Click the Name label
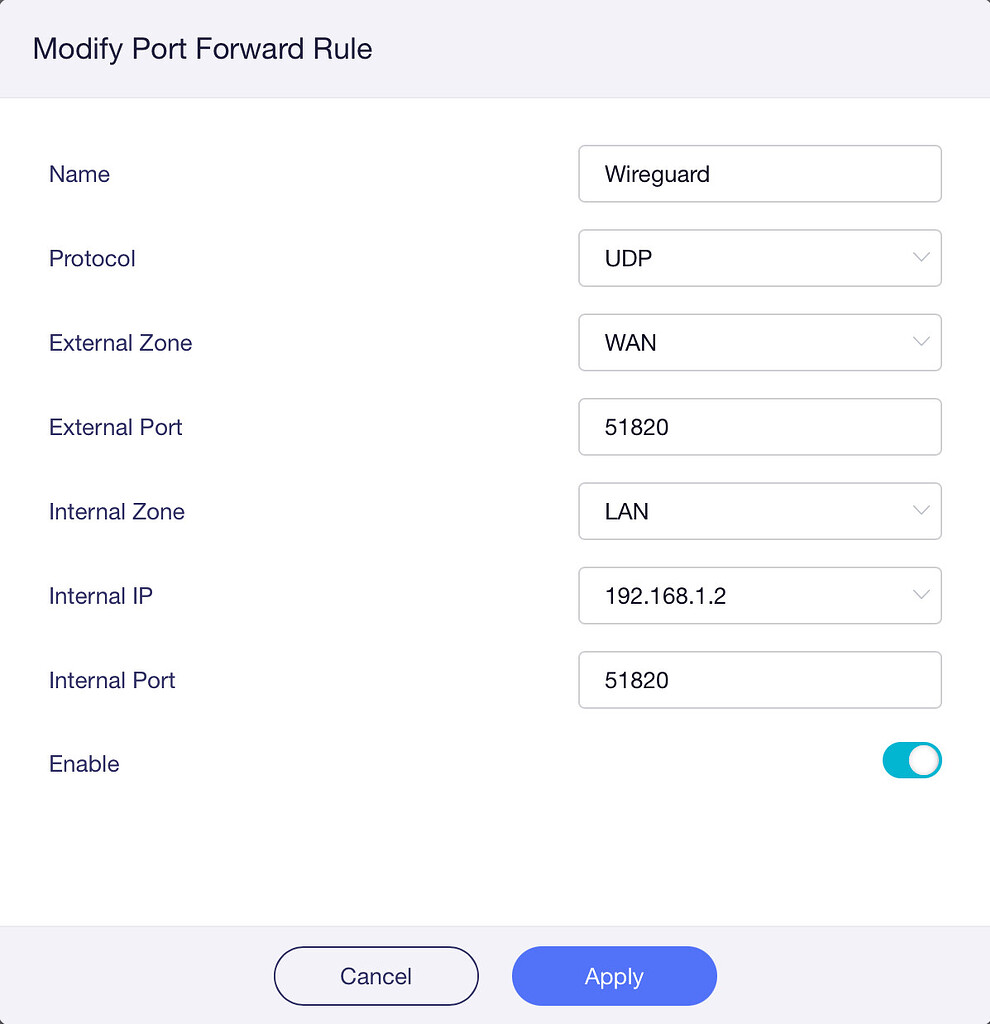The height and width of the screenshot is (1024, 990). click(x=79, y=174)
